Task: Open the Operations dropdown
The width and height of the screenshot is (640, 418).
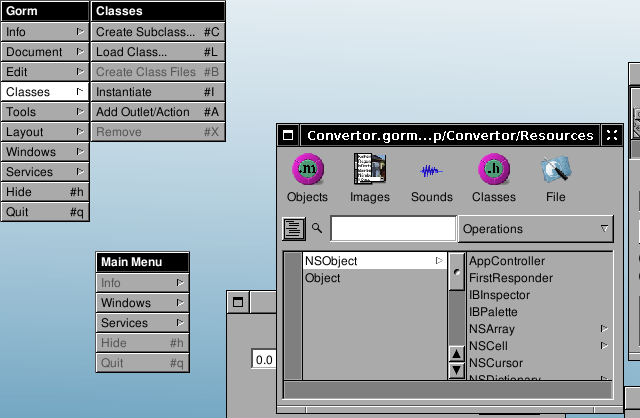Action: point(536,229)
